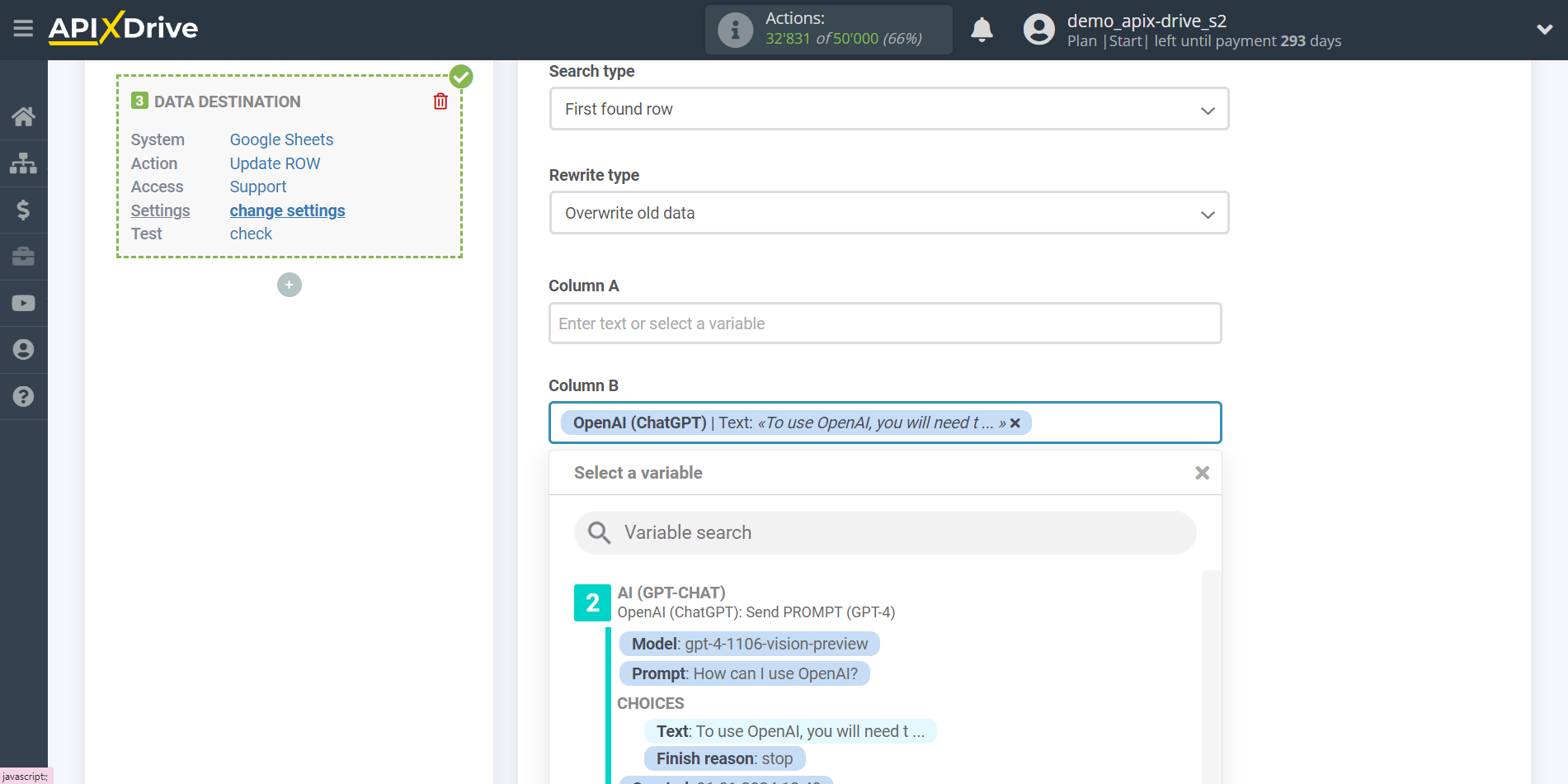Screen dimensions: 1568x784
Task: Click the AI (GPT-CHAT) step 2 badge
Action: point(592,603)
